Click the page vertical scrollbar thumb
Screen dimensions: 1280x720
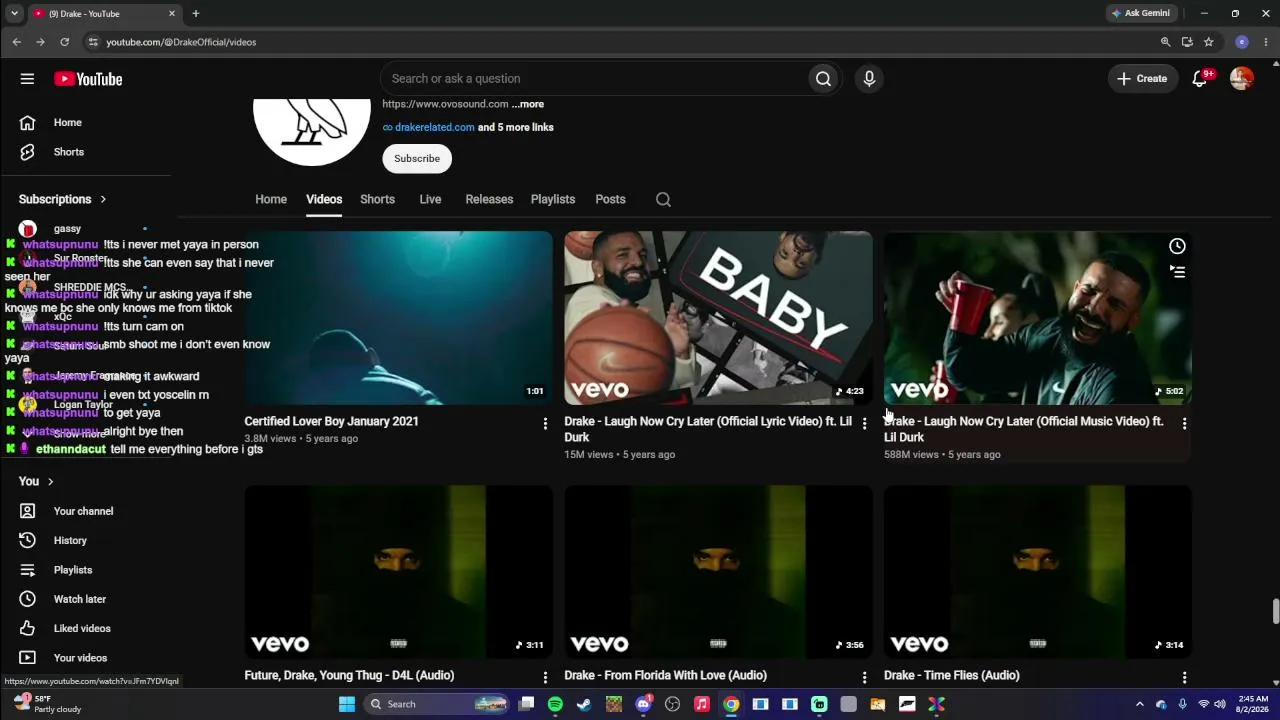1275,611
